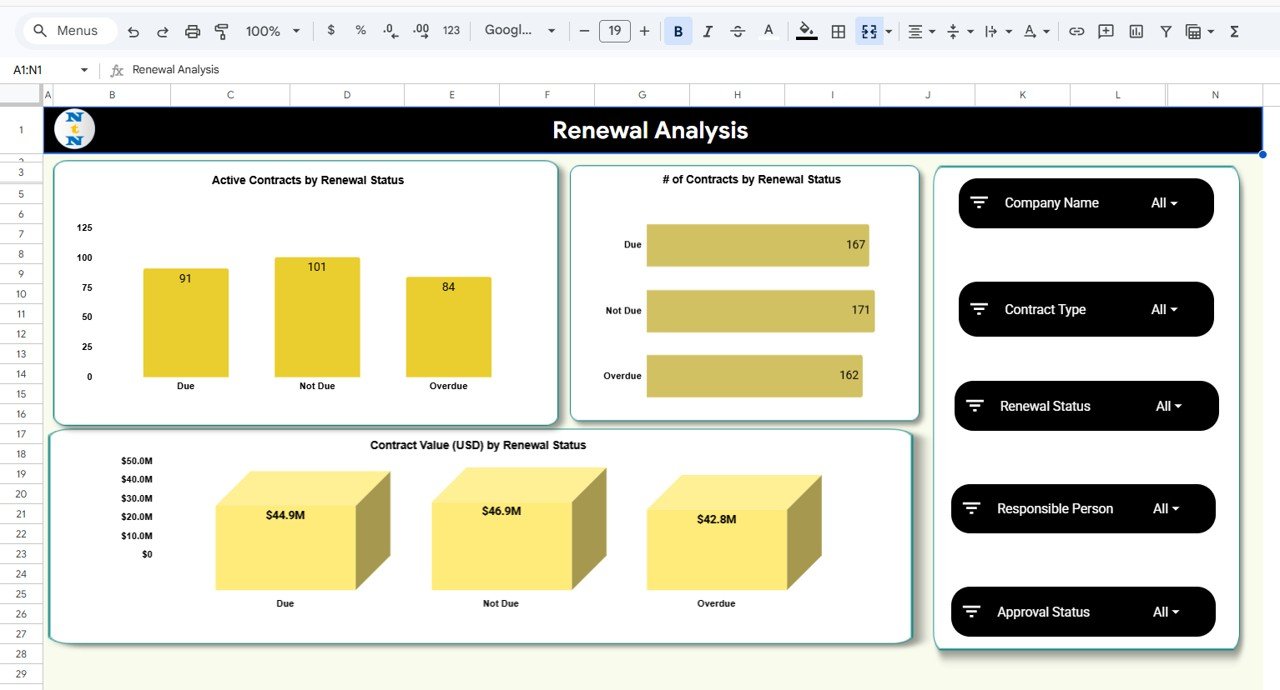The width and height of the screenshot is (1280, 690).
Task: Click the Insert chart icon
Action: point(1136,31)
